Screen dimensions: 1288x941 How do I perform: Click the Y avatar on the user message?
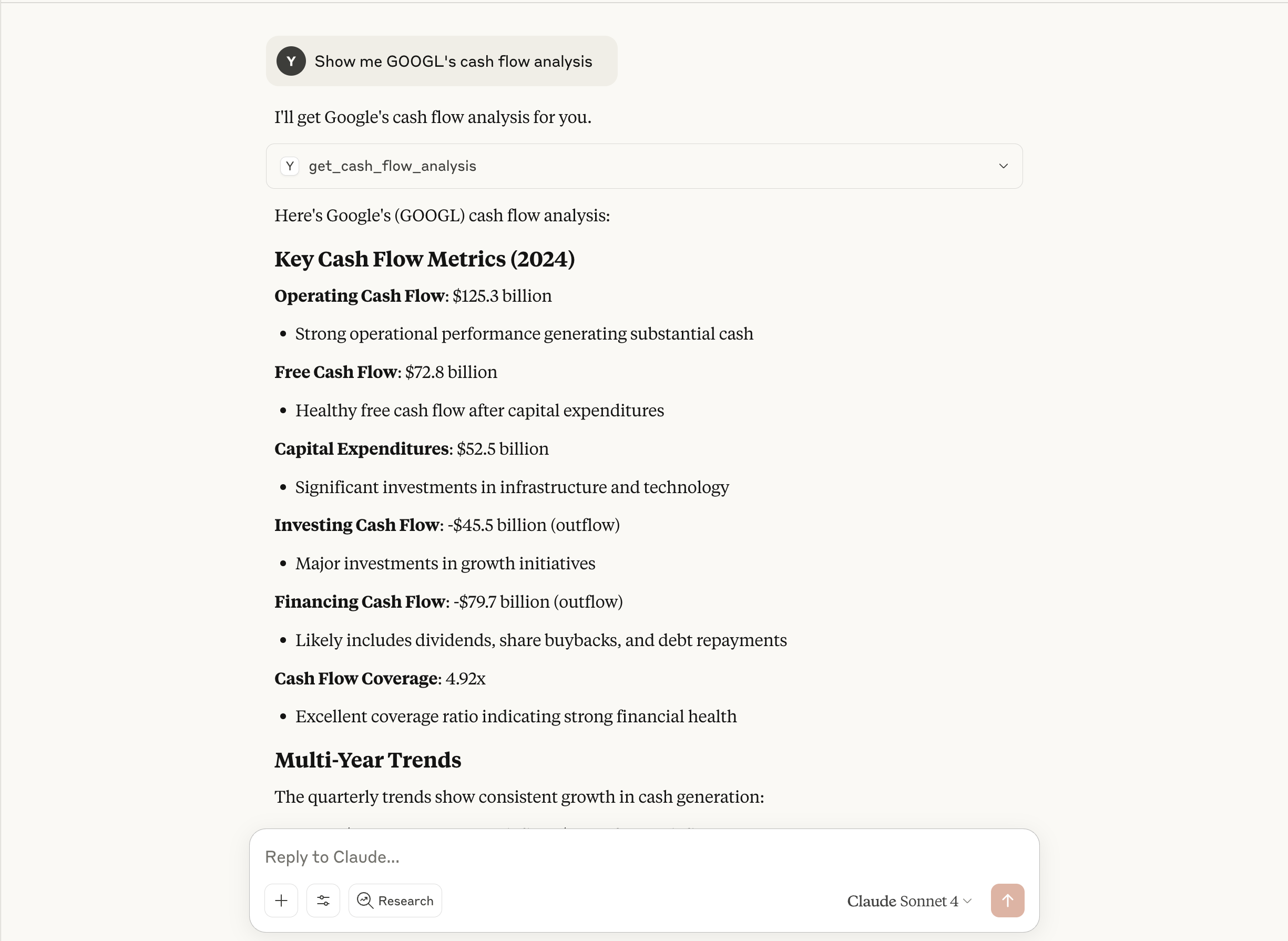pyautogui.click(x=291, y=61)
